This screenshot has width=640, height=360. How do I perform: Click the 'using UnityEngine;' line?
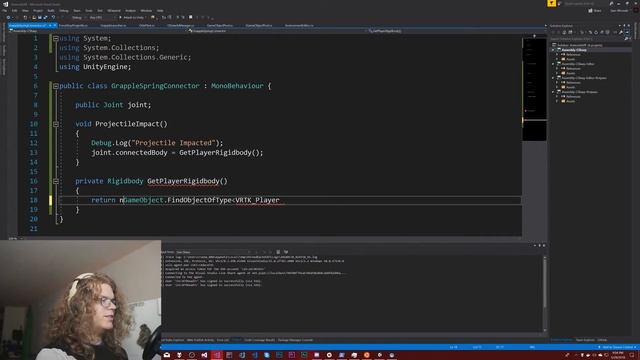(95, 67)
